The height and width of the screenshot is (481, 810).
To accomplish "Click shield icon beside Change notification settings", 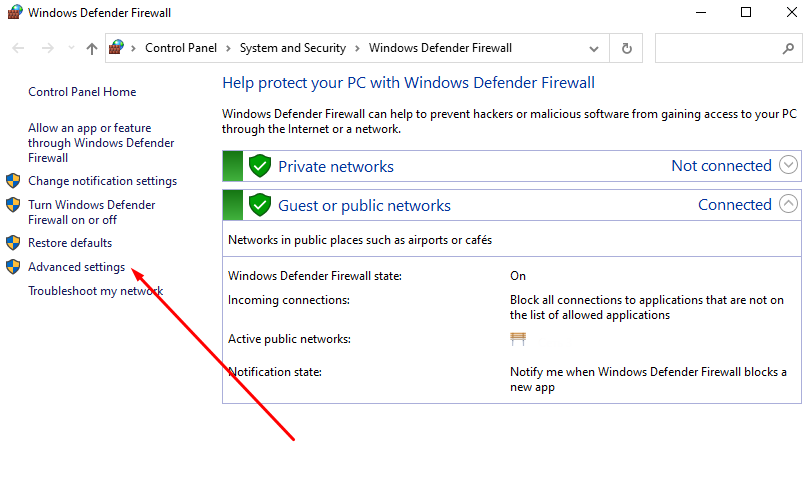I will (13, 181).
